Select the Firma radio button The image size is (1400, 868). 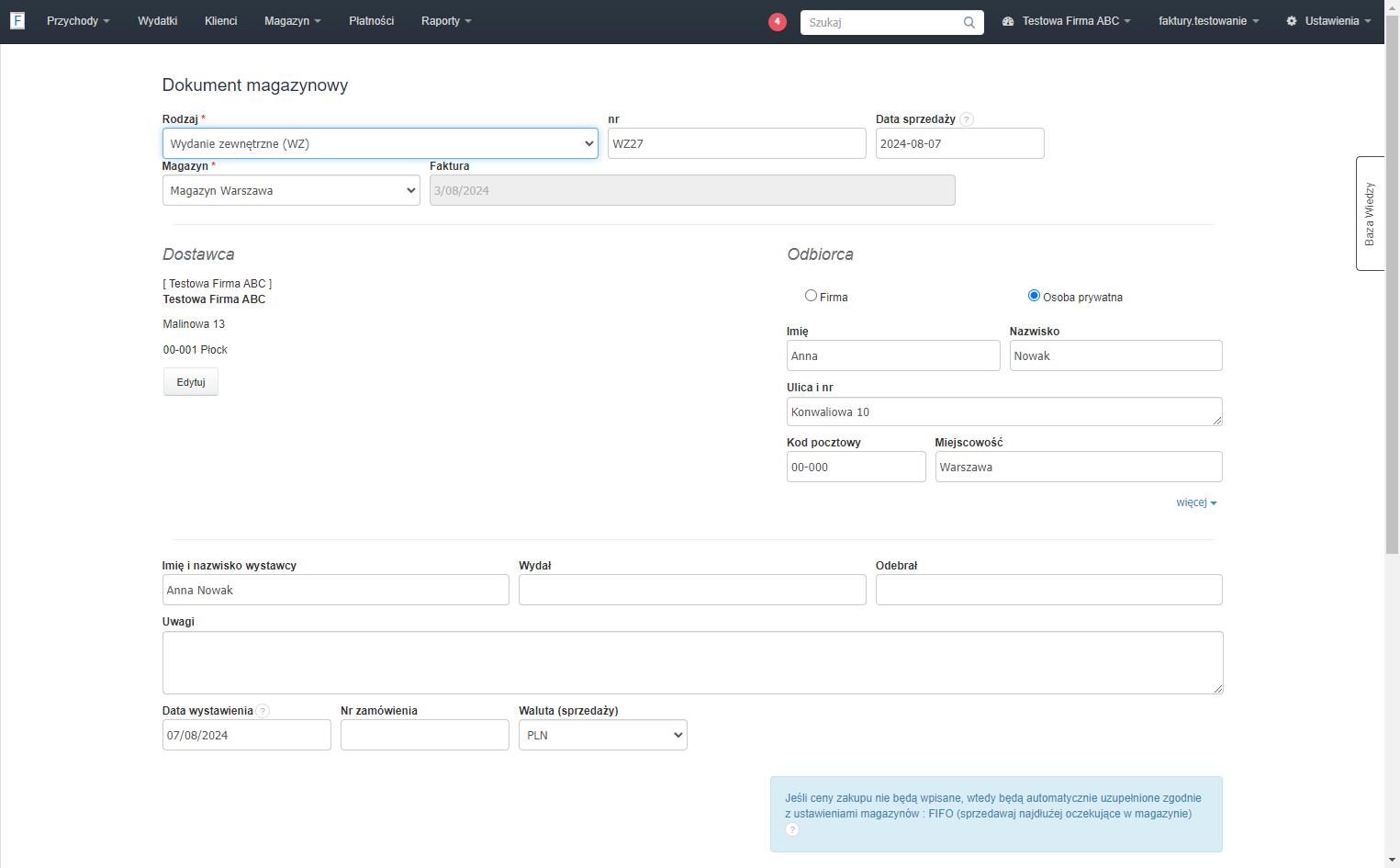[811, 296]
